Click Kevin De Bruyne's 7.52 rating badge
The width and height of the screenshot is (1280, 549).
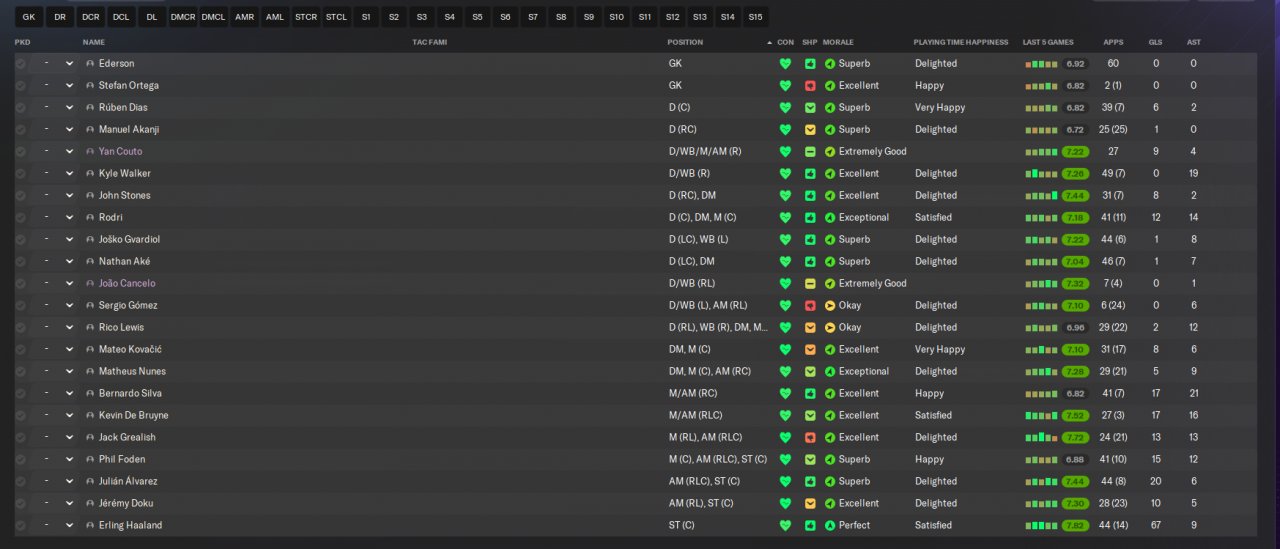point(1076,415)
